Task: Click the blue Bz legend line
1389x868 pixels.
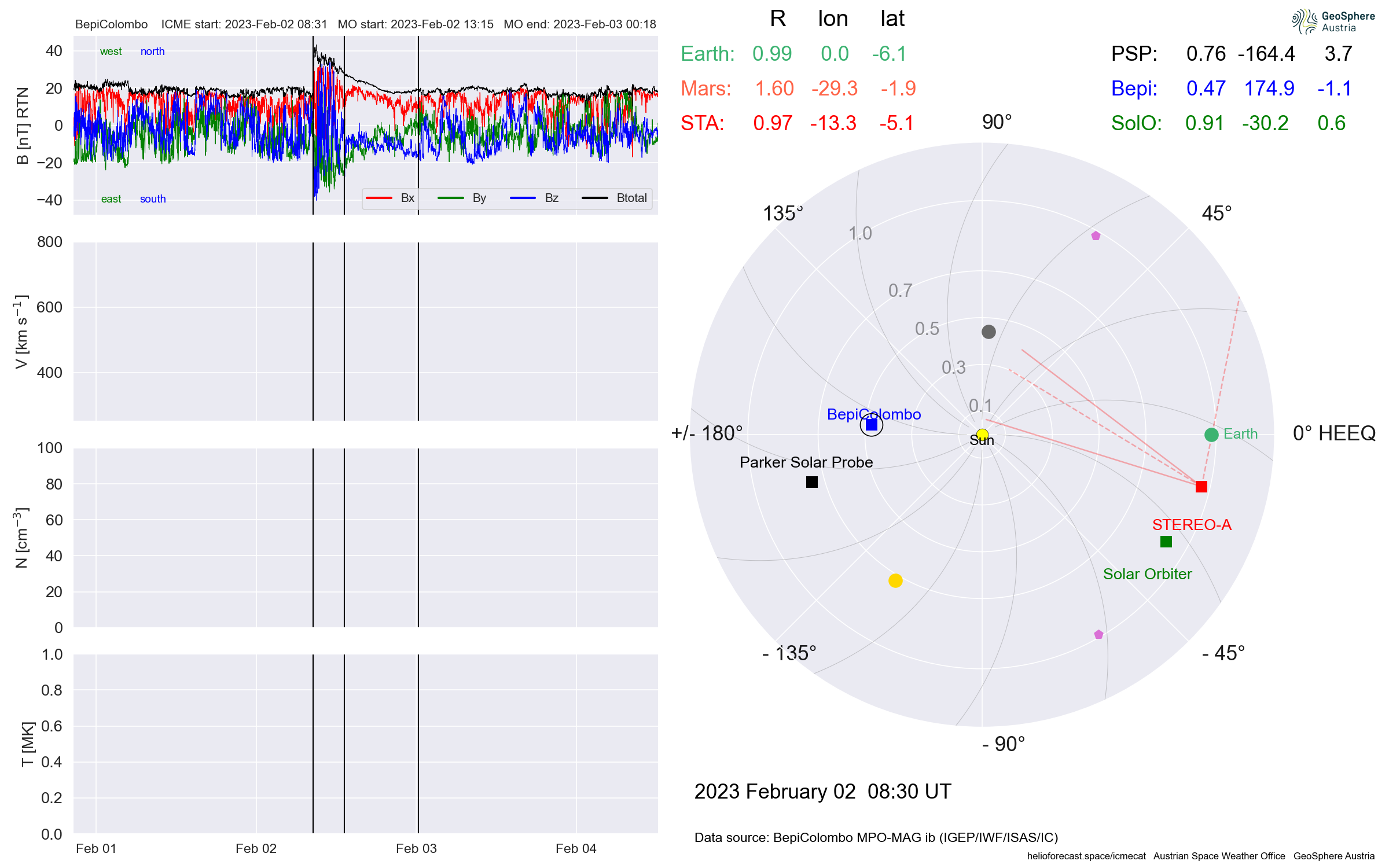Action: coord(523,198)
